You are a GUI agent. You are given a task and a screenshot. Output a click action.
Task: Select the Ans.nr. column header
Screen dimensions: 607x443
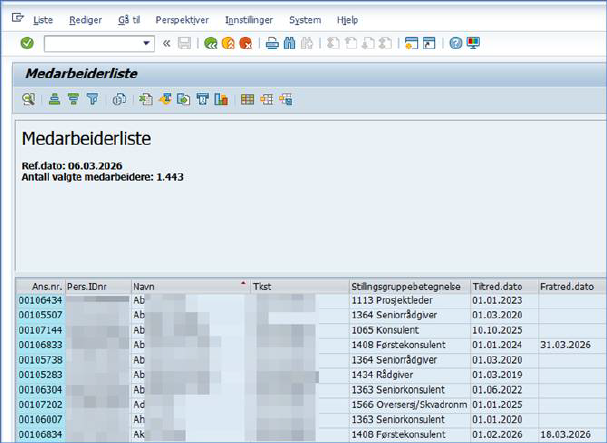41,287
